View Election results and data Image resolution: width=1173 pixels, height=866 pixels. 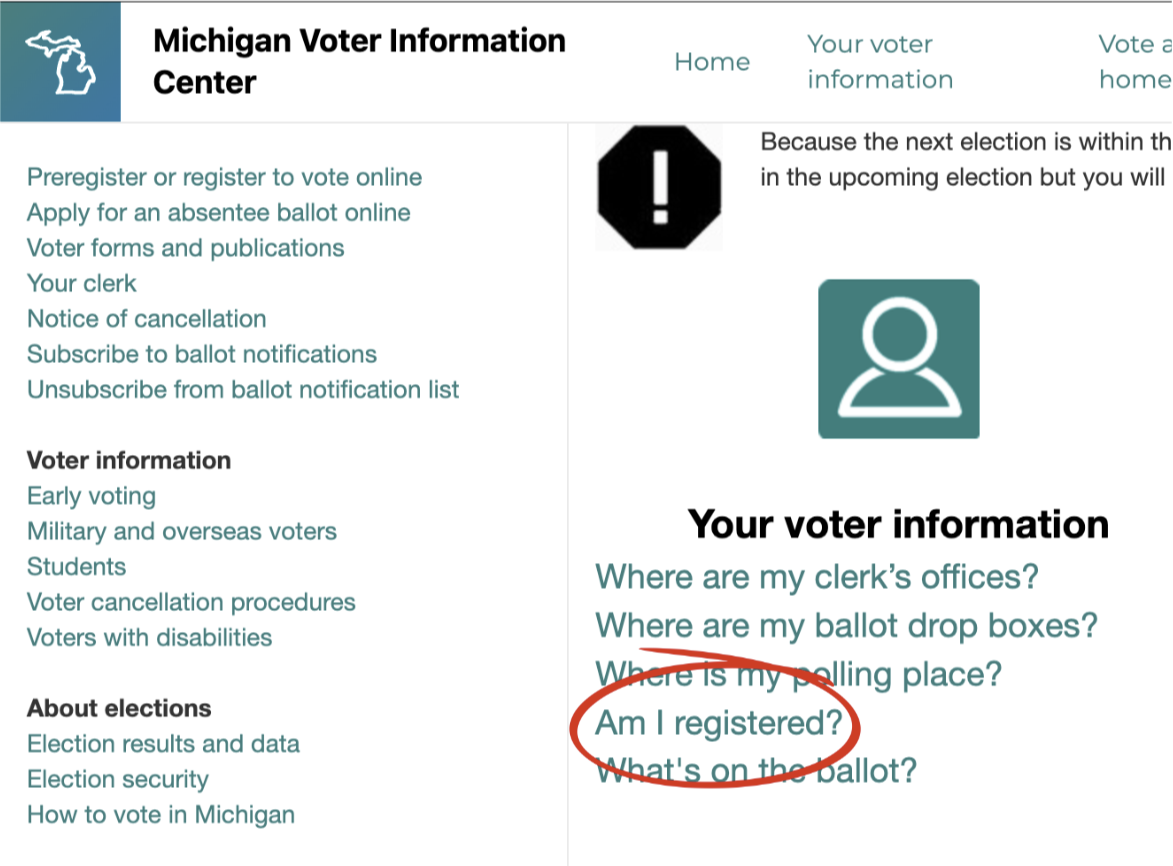coord(163,744)
